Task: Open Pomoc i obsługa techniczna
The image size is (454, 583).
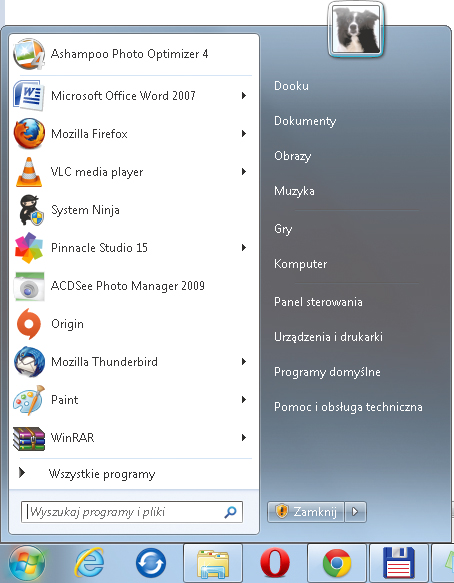Action: point(348,407)
